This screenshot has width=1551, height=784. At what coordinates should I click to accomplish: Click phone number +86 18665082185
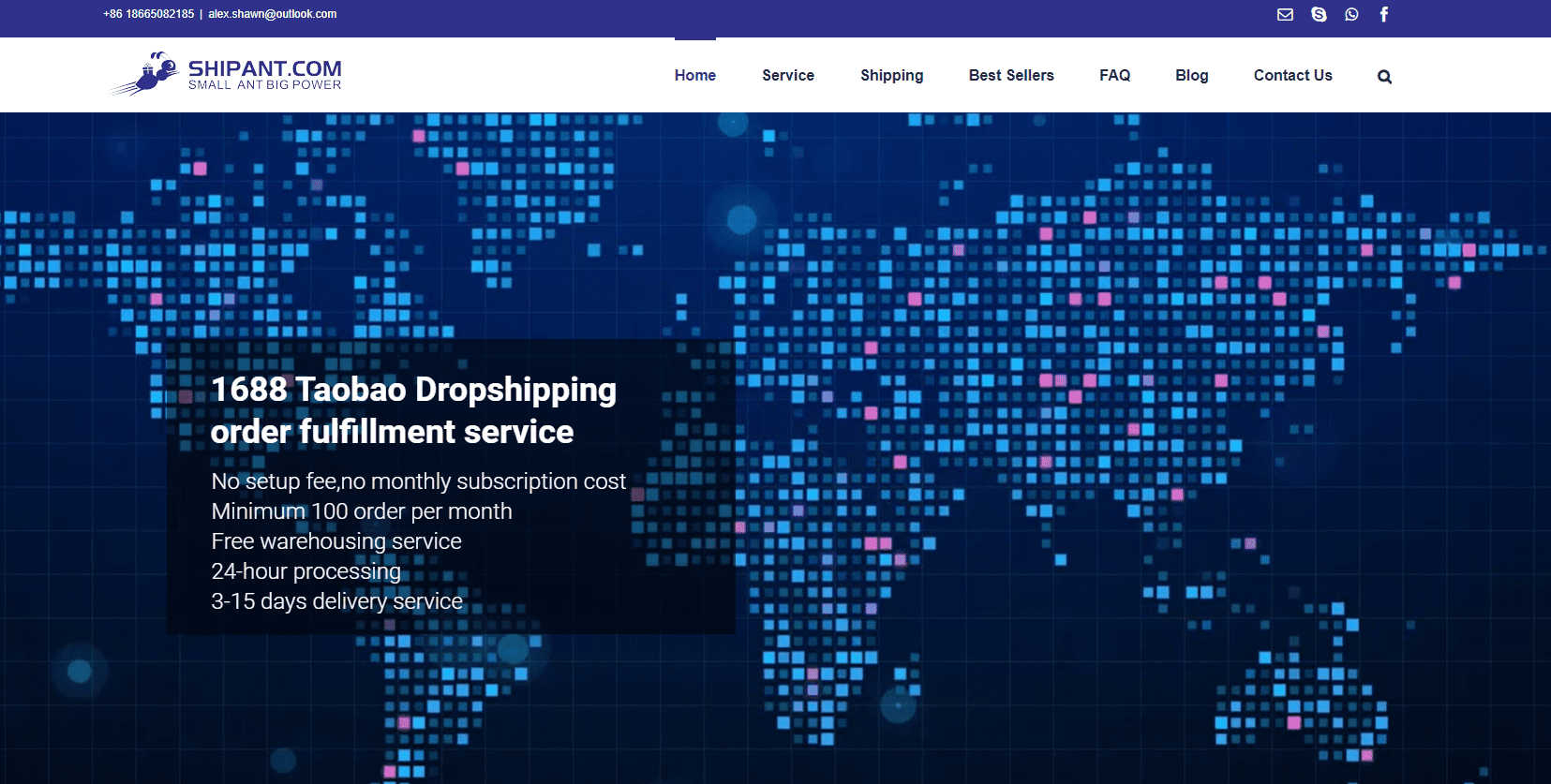pos(149,14)
